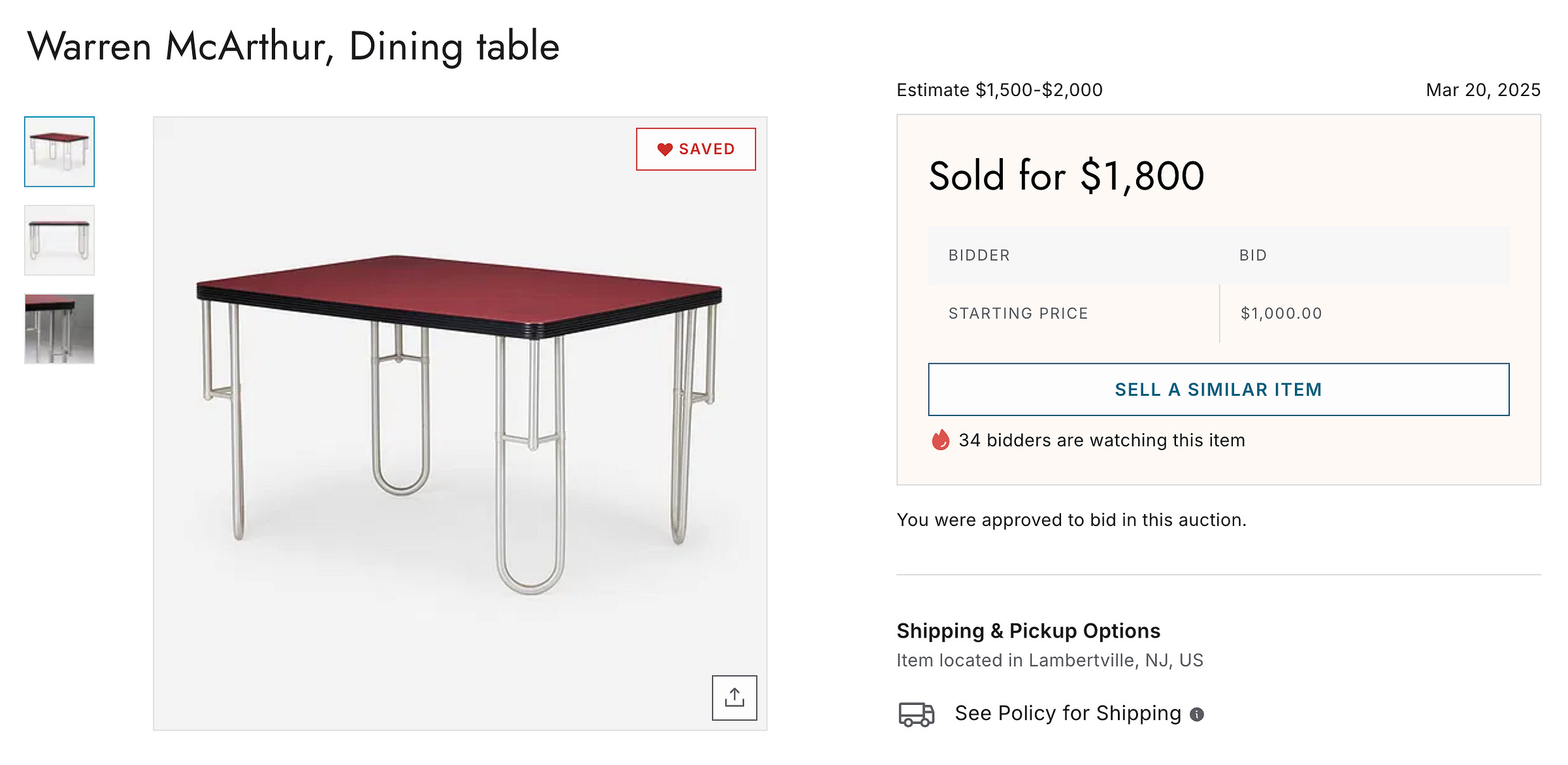Image resolution: width=1568 pixels, height=765 pixels.
Task: Click the Shipping & Pickup Options heading
Action: click(x=1028, y=631)
